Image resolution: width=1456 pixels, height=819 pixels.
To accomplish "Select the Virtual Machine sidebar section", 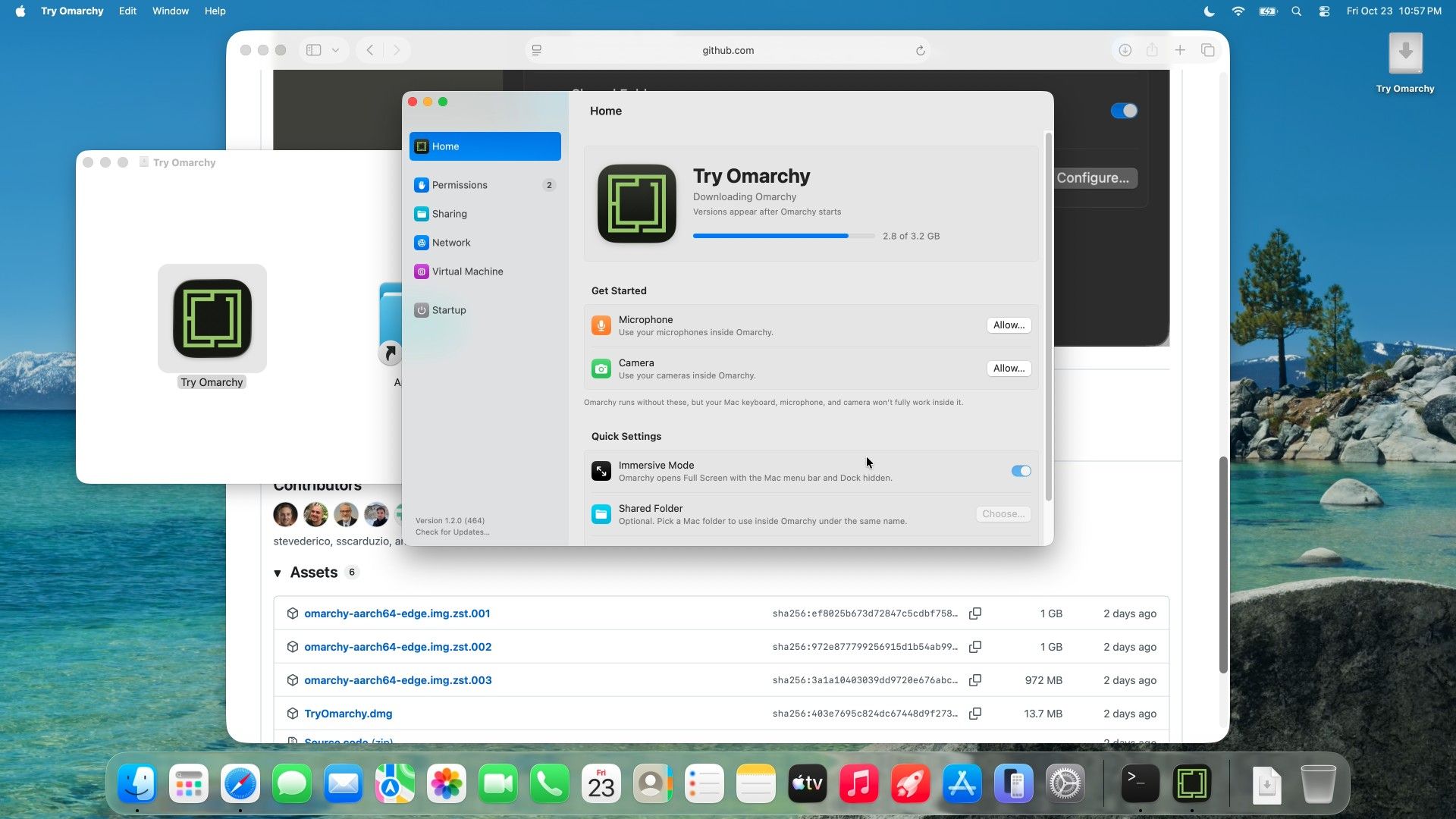I will click(485, 271).
